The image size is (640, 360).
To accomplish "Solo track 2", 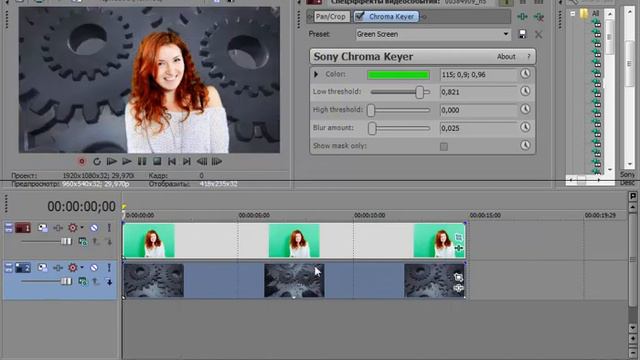I will pos(109,268).
